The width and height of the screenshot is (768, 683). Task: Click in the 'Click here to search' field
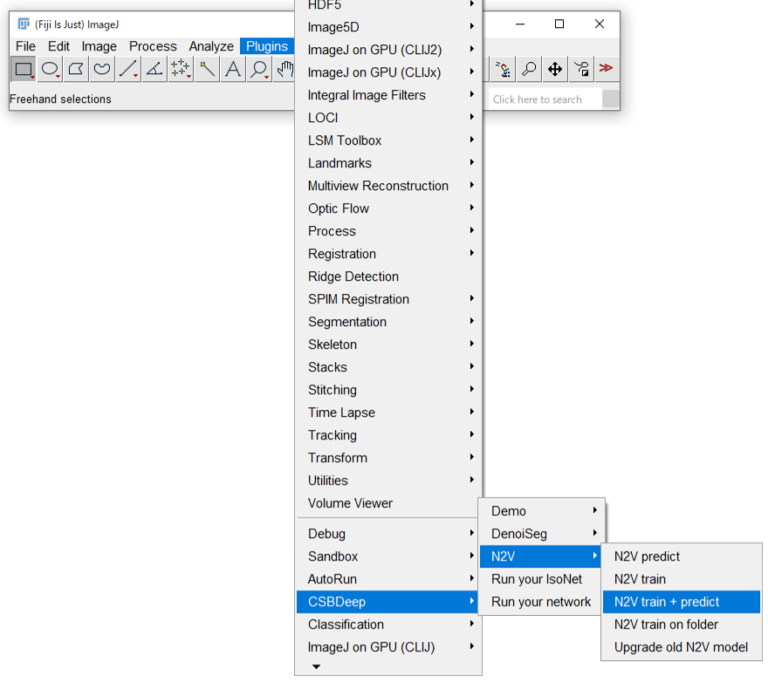coord(545,99)
